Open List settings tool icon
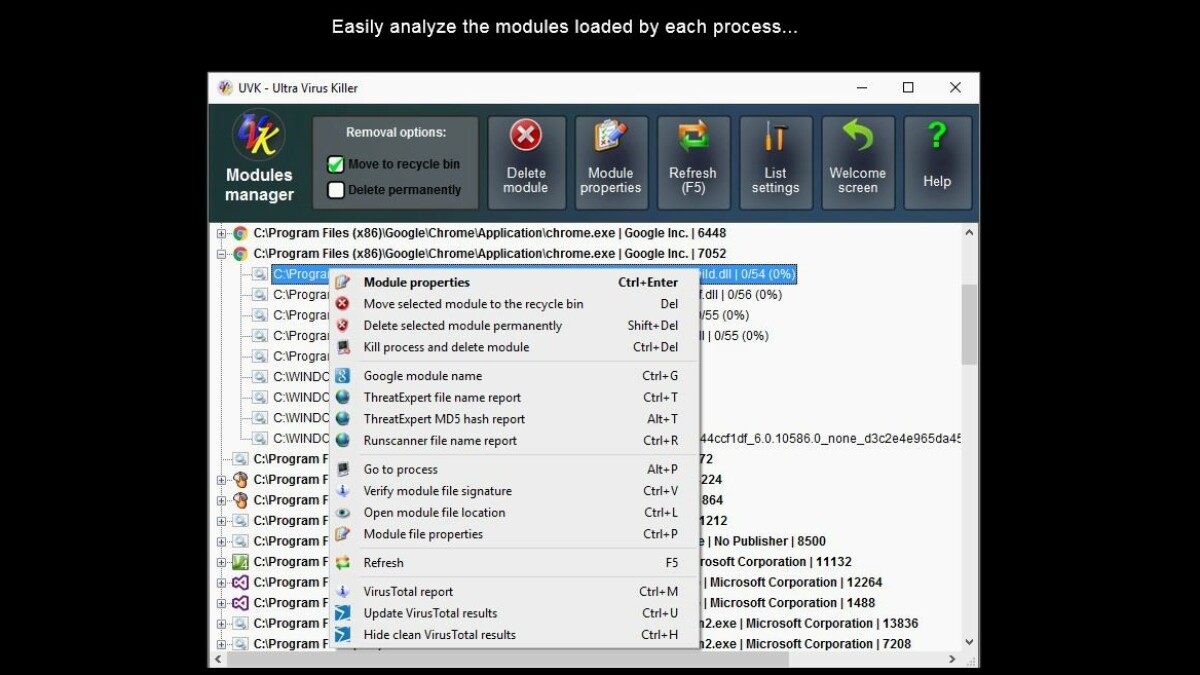The image size is (1200, 675). 775,162
